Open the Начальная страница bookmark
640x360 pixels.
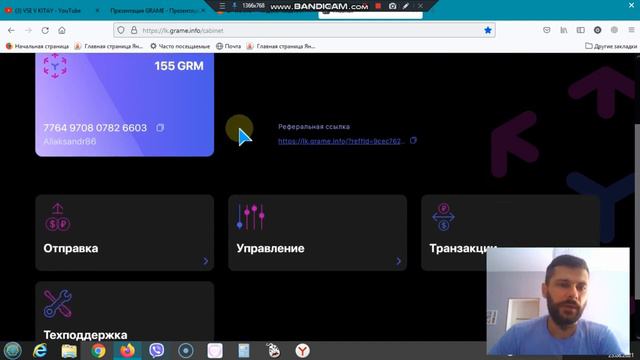[x=37, y=46]
